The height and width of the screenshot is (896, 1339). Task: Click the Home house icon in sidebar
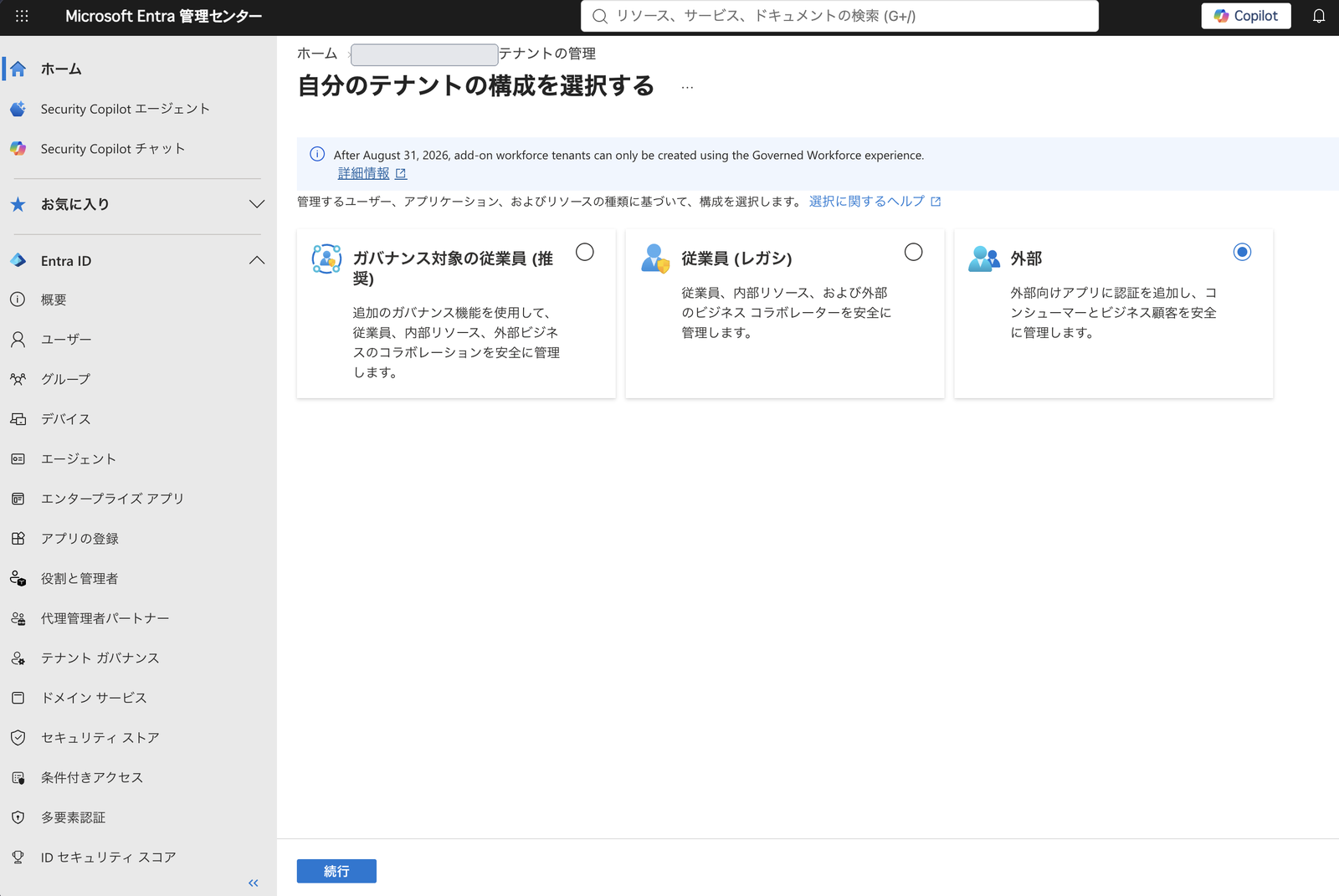pos(18,69)
